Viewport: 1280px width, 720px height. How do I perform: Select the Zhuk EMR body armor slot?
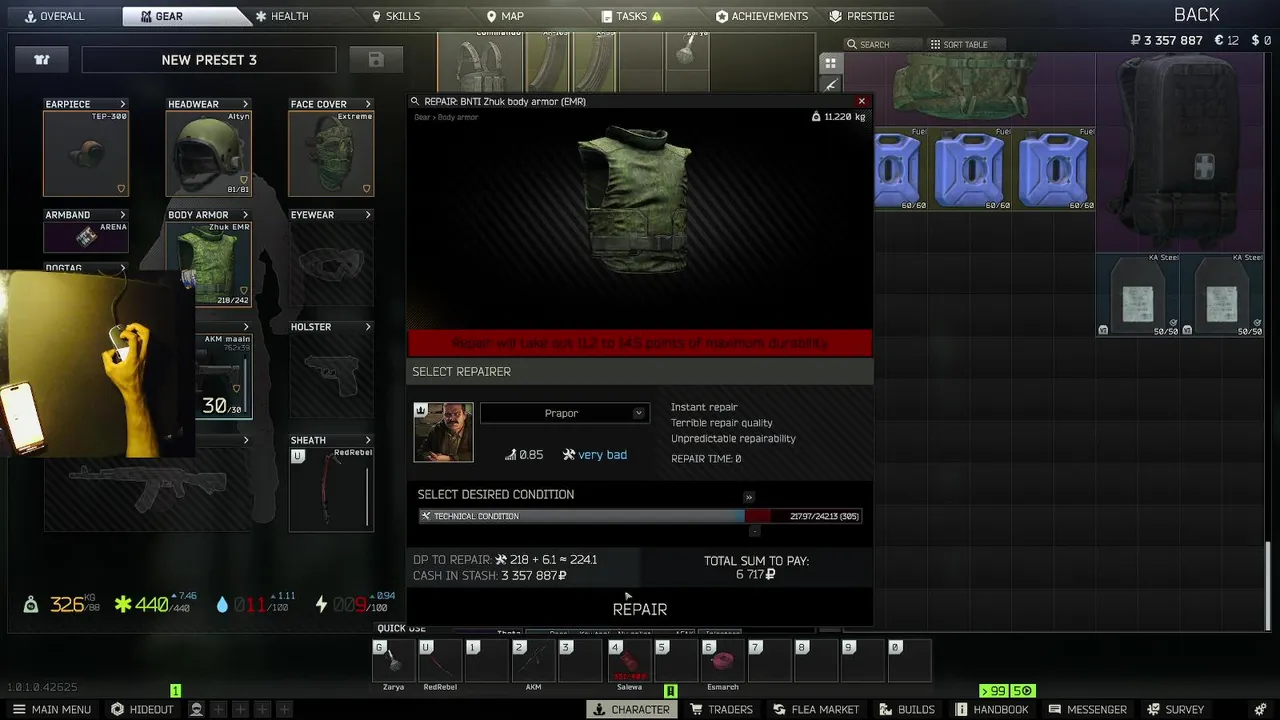point(209,264)
